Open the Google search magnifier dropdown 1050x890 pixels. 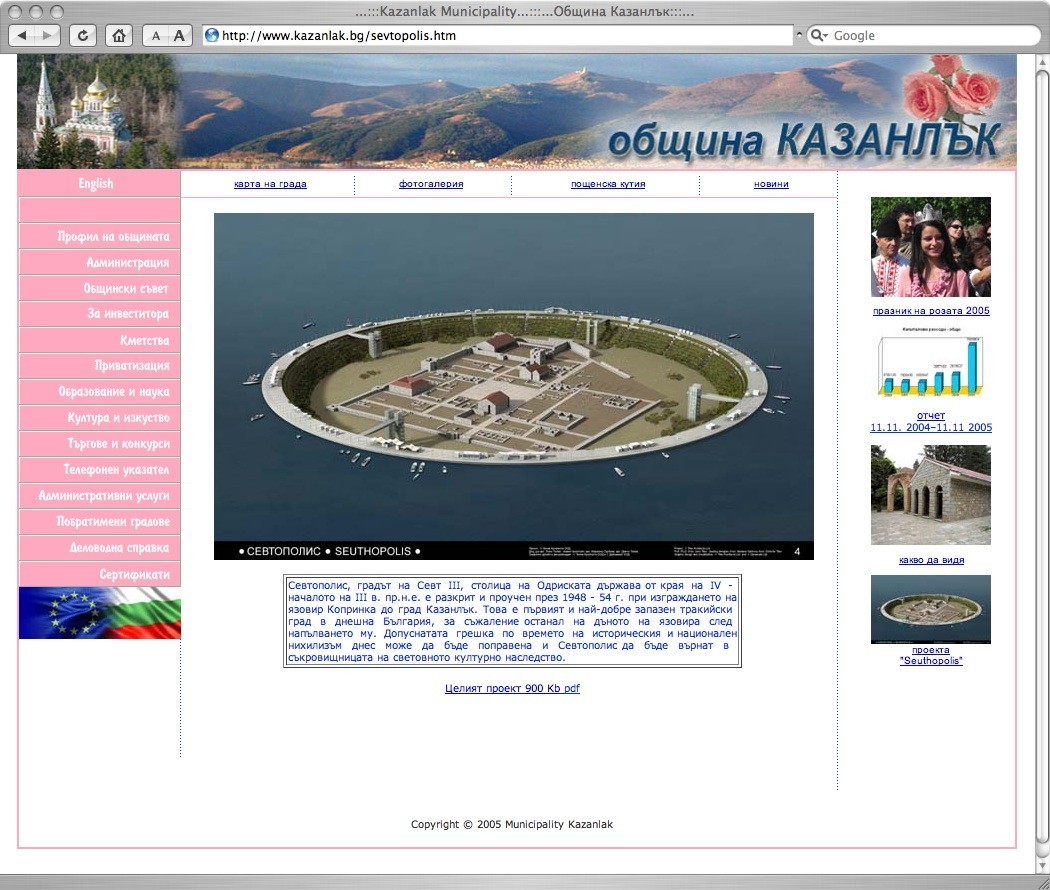click(820, 35)
